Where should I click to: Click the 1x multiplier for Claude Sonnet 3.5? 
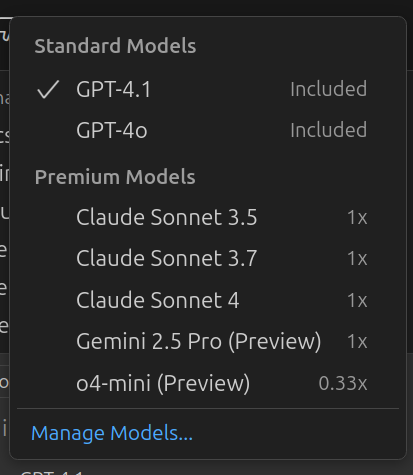click(x=357, y=218)
